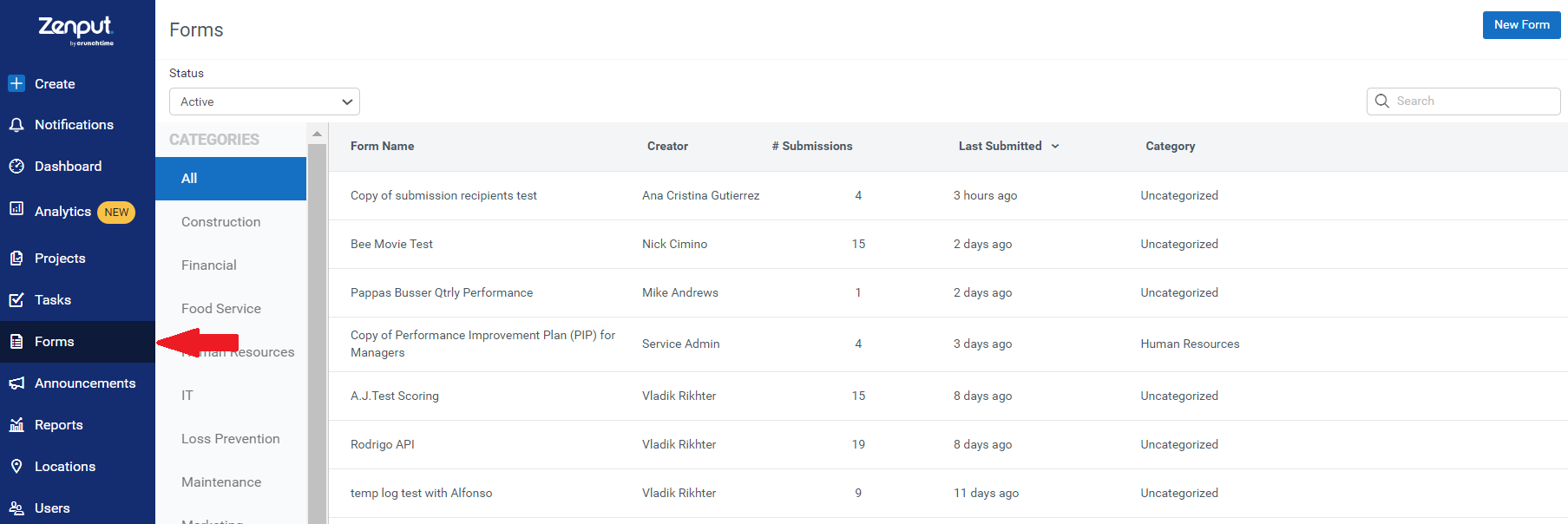This screenshot has height=524, width=1568.
Task: Sort by the # Submissions column header
Action: point(812,147)
